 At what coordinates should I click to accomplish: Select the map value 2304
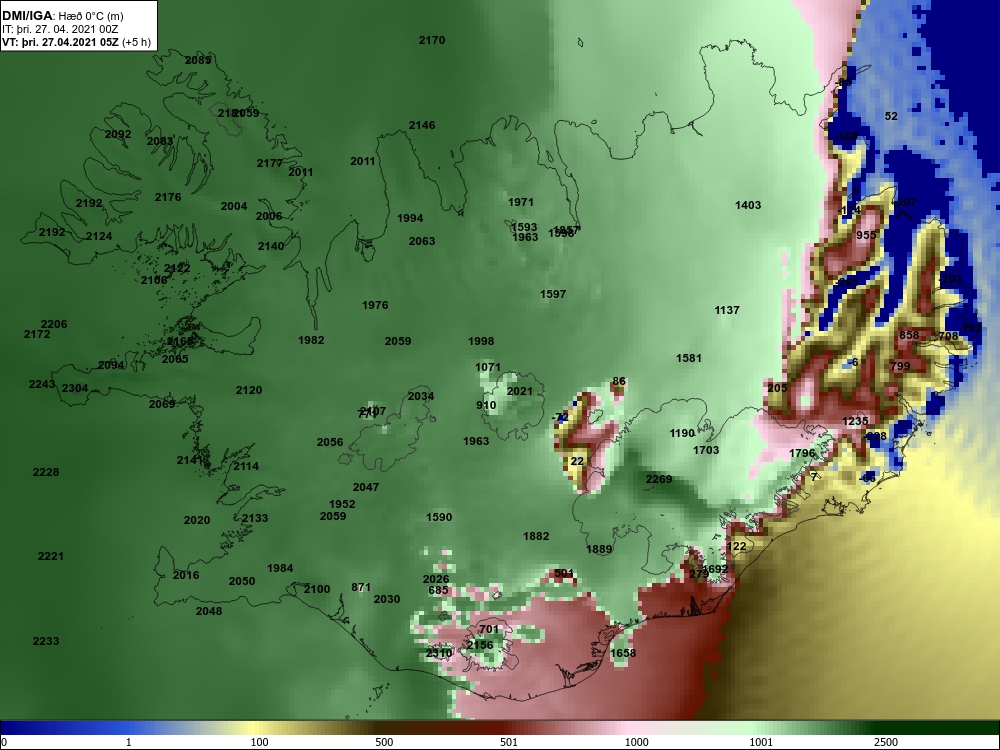(75, 388)
